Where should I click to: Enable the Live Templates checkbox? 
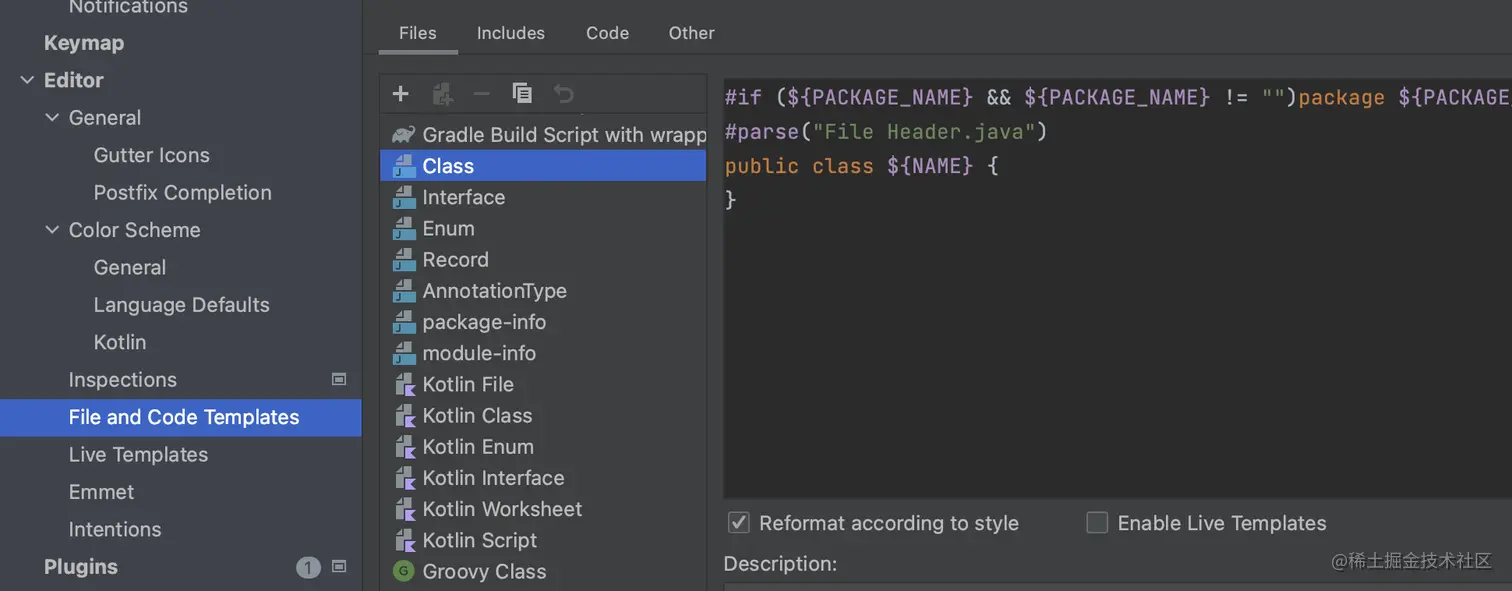[1097, 523]
